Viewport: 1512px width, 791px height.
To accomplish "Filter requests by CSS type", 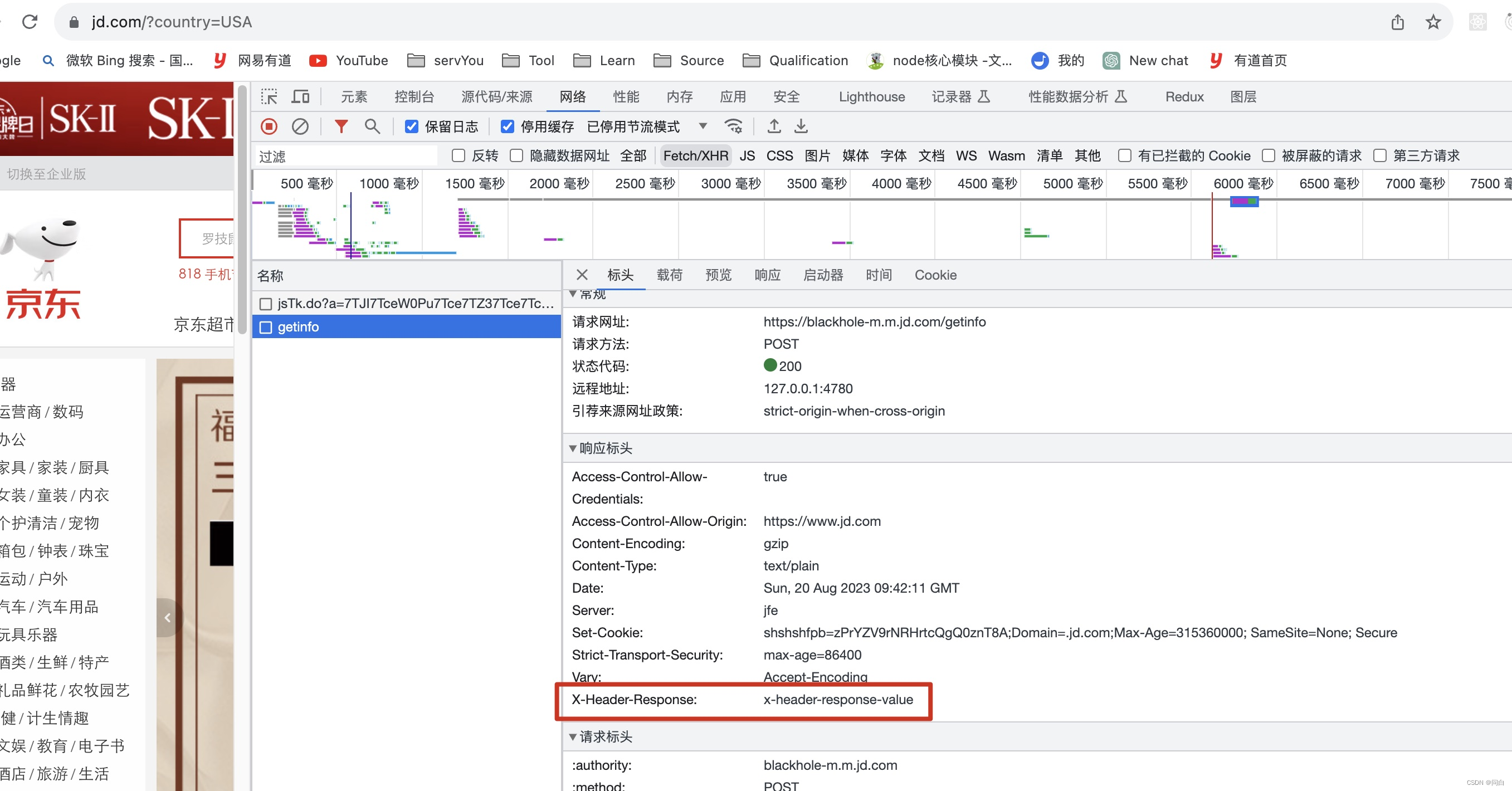I will click(779, 155).
